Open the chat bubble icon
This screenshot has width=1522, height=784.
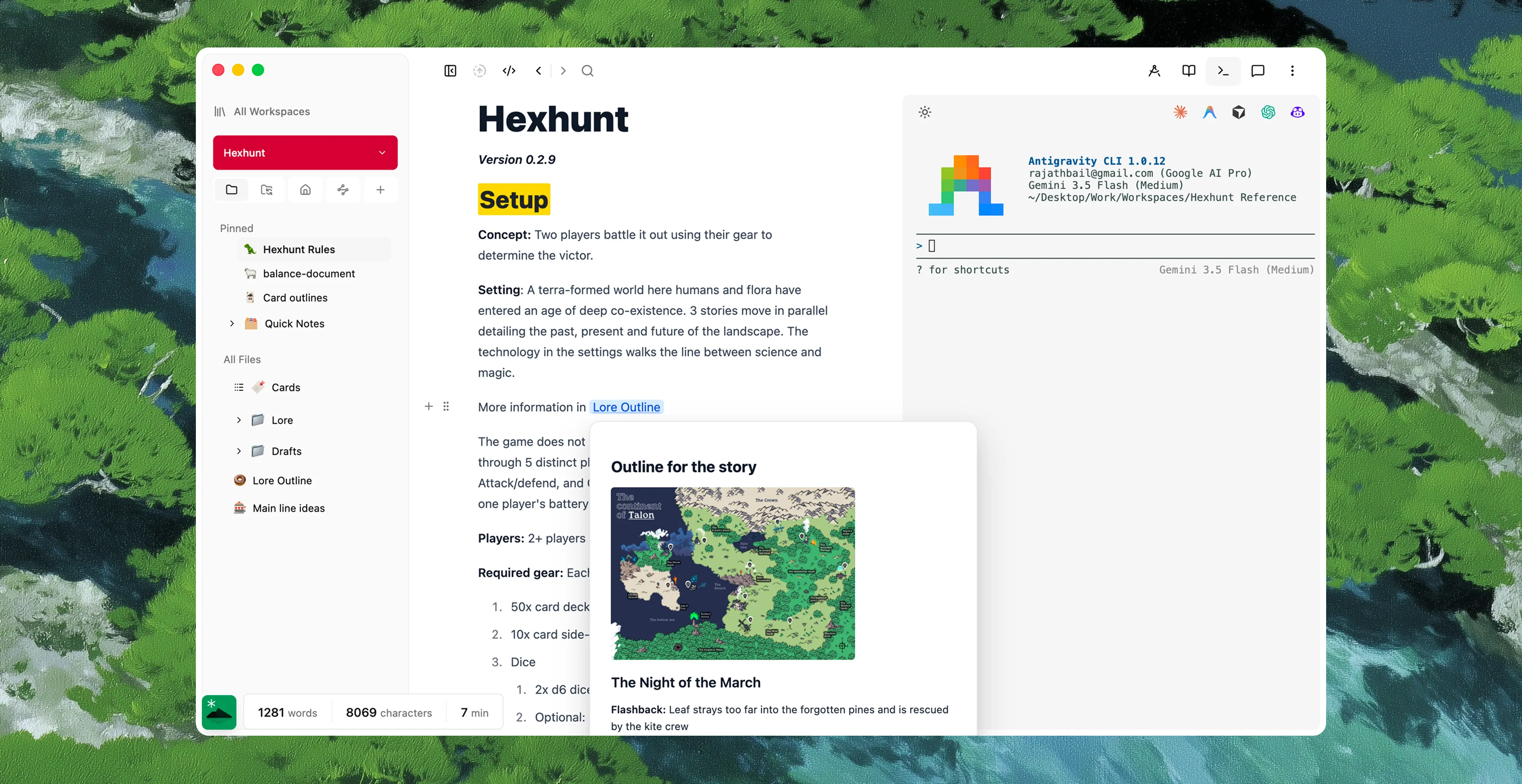1258,71
